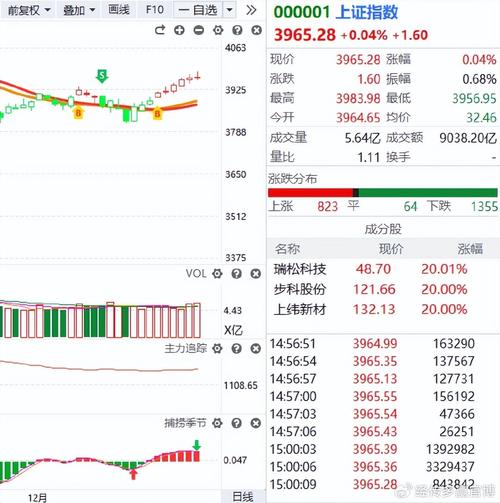Click the yellow B buy marker under the 3925 gridline
This screenshot has height=503, width=500.
tap(157, 113)
